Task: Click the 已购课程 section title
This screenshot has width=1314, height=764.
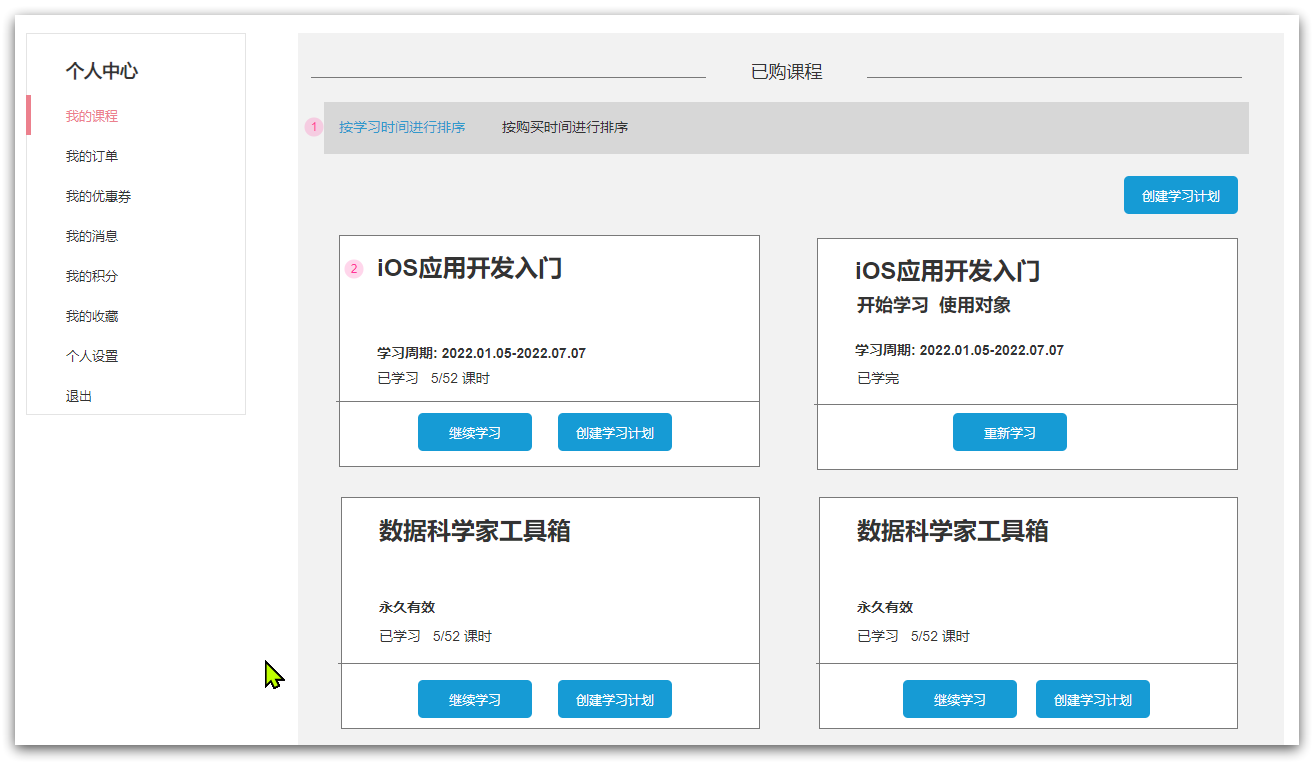Action: coord(786,72)
